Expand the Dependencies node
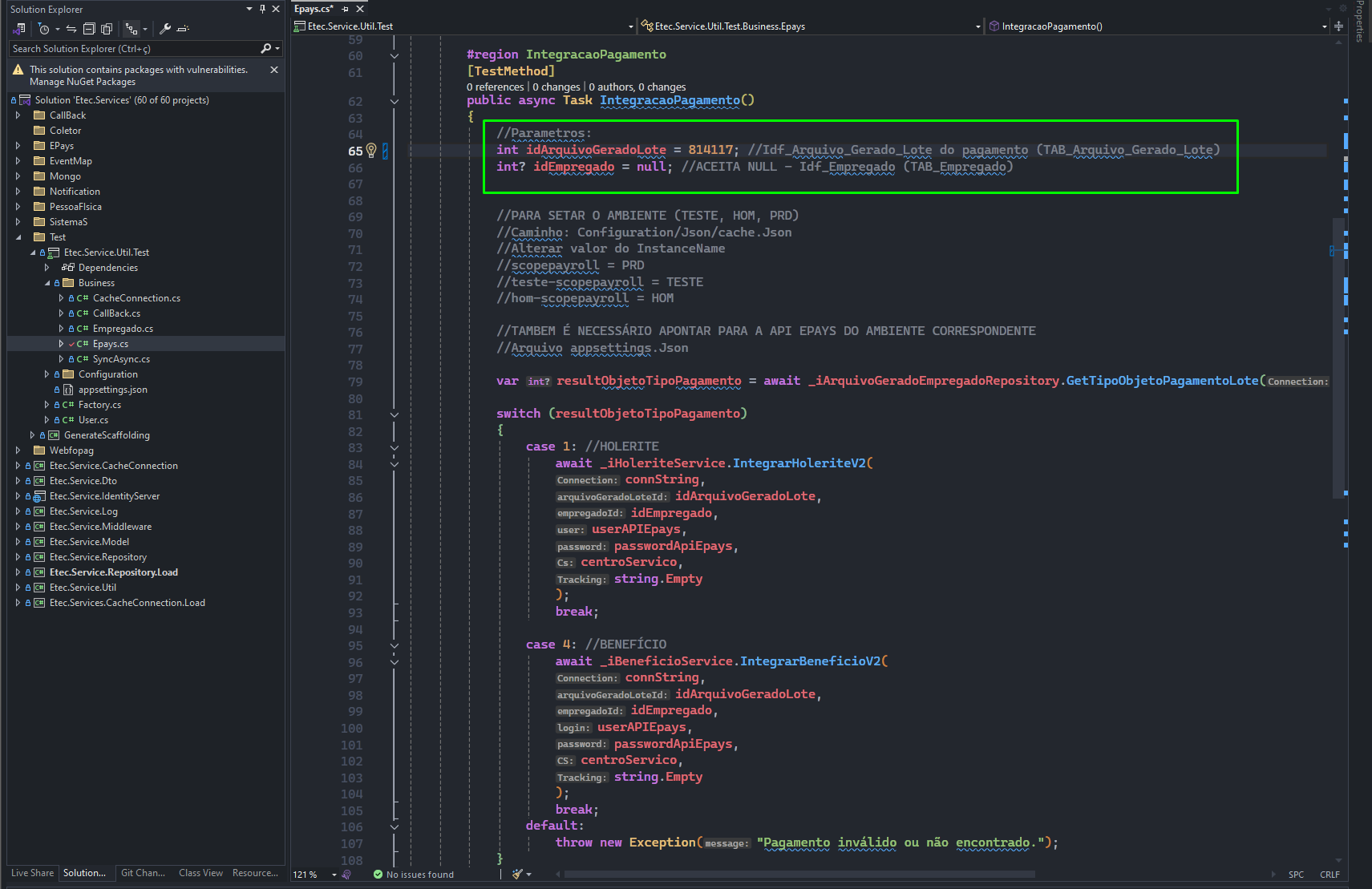 tap(47, 268)
